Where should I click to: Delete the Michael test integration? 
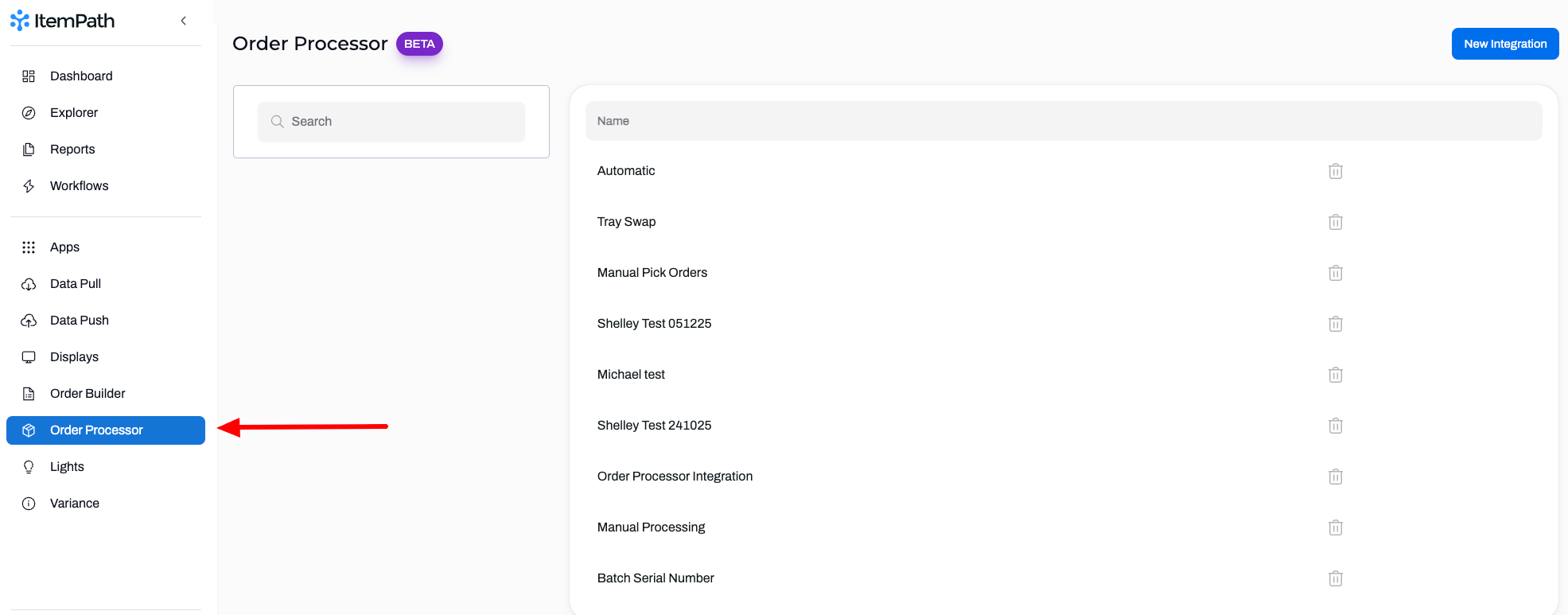(1336, 375)
